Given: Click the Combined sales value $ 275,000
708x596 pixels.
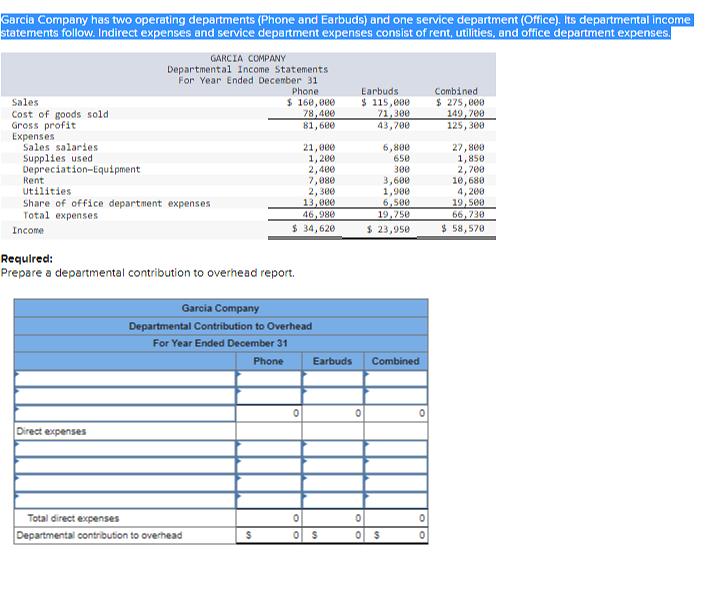Looking at the screenshot, I should 460,102.
